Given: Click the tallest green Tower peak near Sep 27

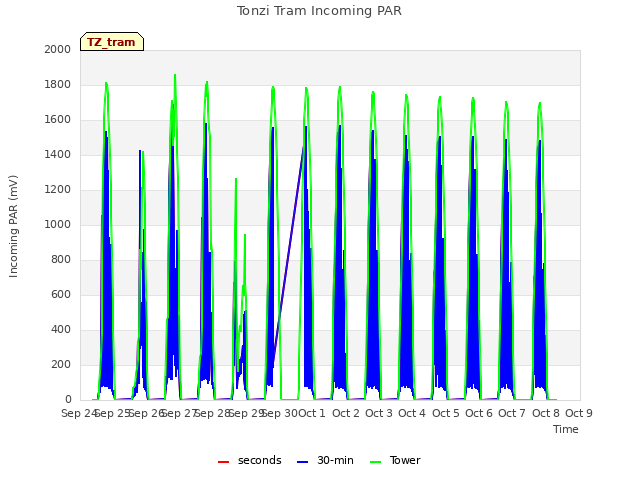Looking at the screenshot, I should pyautogui.click(x=175, y=76).
